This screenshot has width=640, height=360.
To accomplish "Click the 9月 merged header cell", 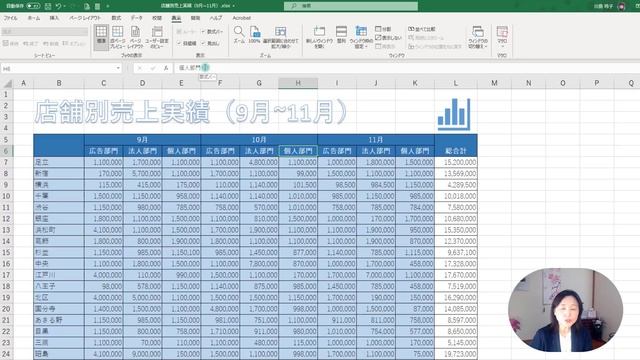I will (142, 140).
